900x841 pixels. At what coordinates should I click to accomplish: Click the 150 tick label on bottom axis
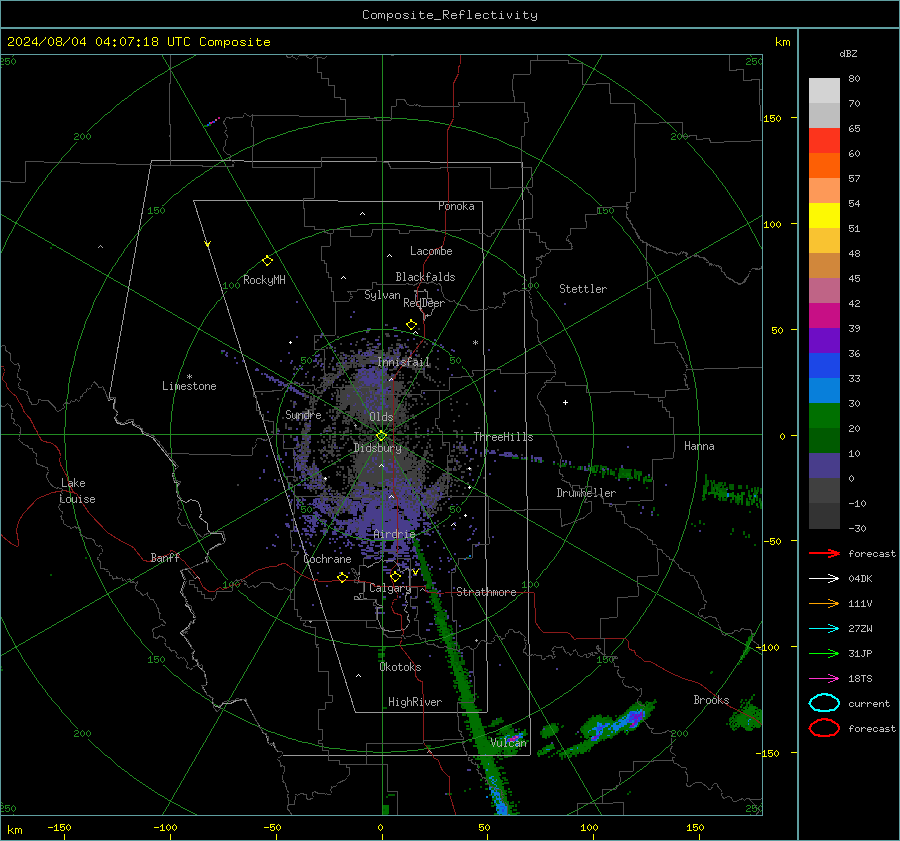point(695,827)
